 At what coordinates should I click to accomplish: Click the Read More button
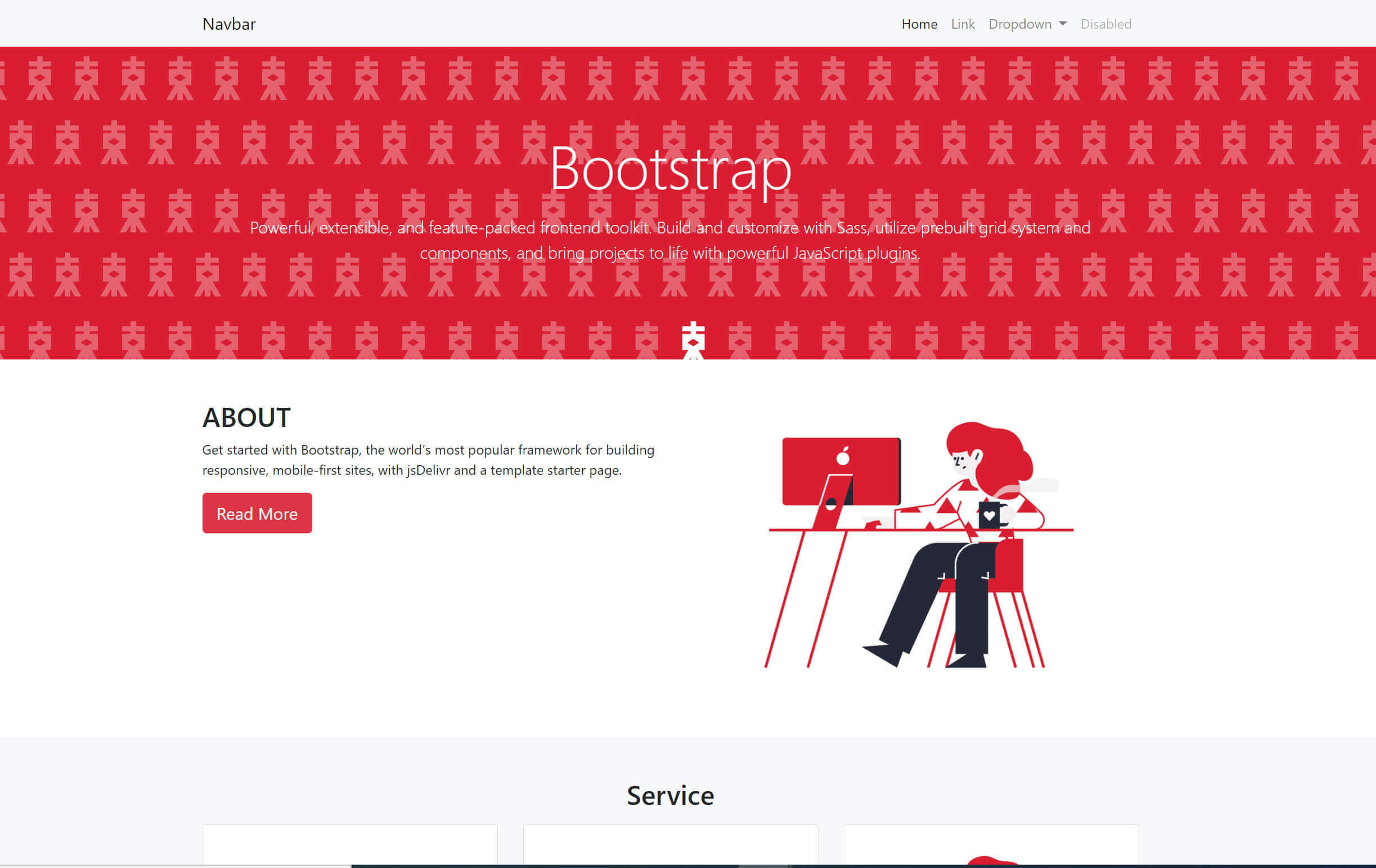click(x=257, y=512)
